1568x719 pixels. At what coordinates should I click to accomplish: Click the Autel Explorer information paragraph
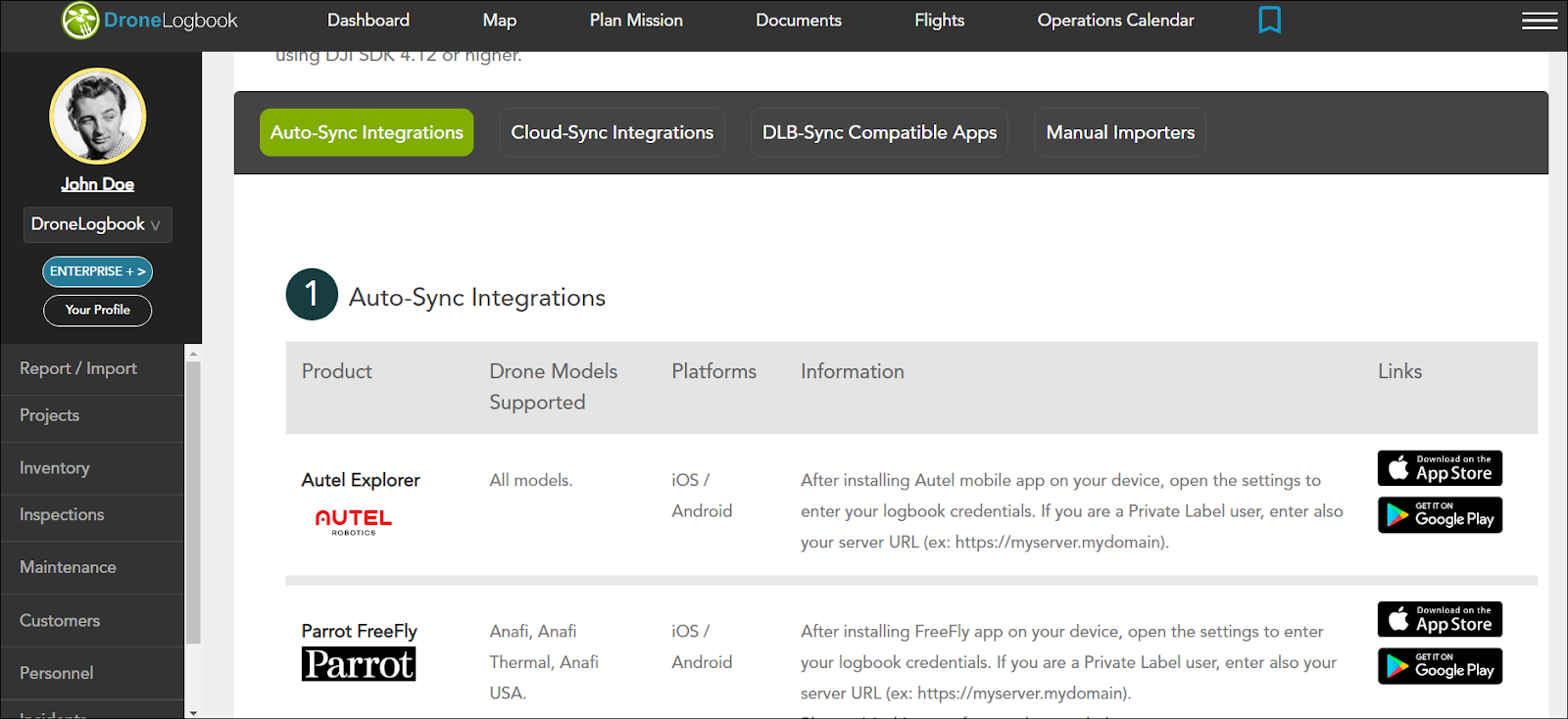pos(1071,511)
